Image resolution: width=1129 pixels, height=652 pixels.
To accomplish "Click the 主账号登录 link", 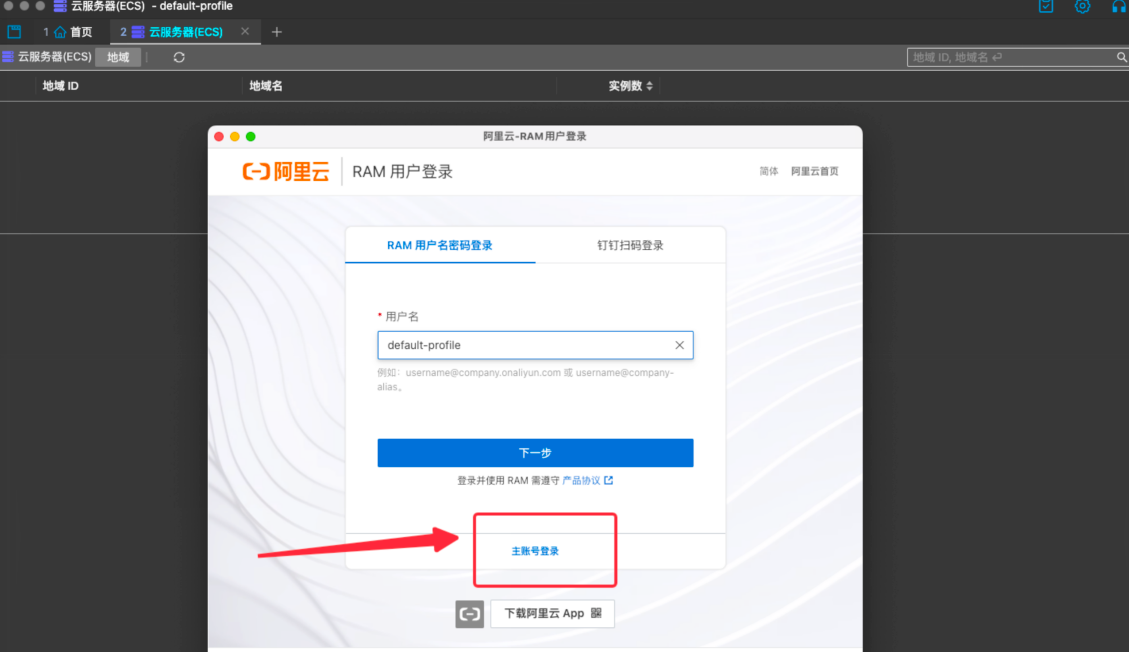I will click(x=535, y=551).
